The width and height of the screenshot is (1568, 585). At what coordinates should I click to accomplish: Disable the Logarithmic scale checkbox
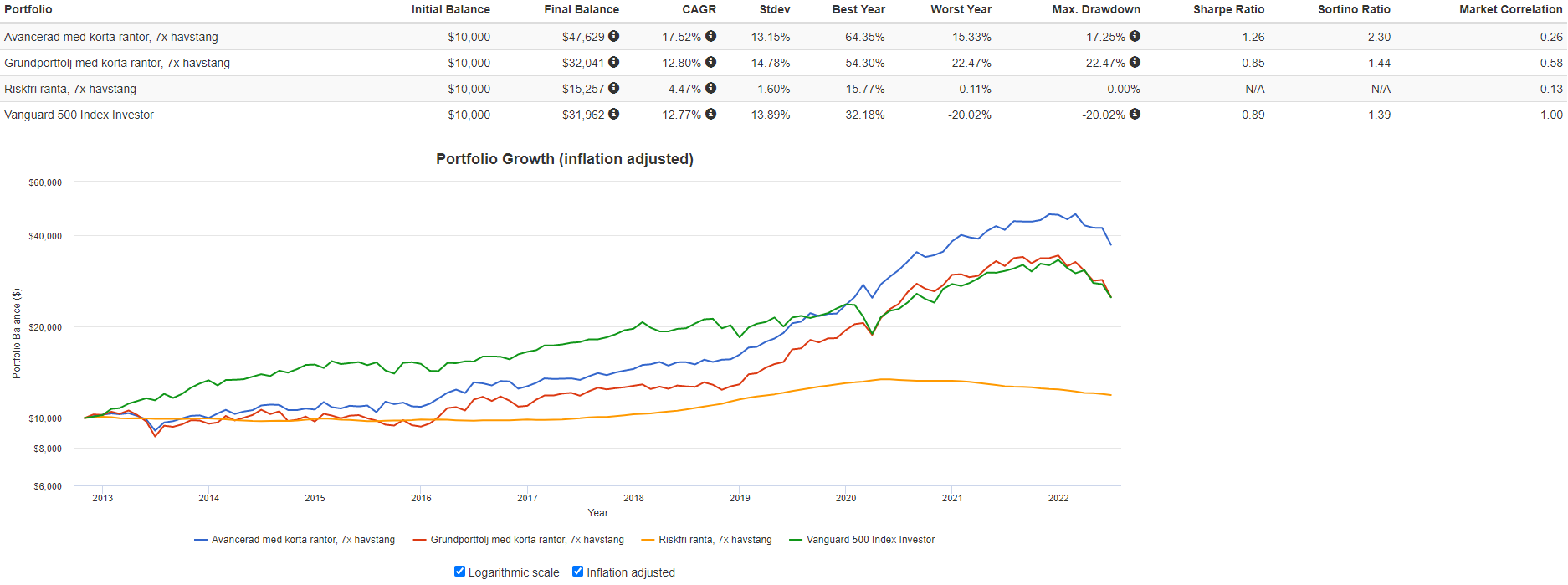coord(459,572)
